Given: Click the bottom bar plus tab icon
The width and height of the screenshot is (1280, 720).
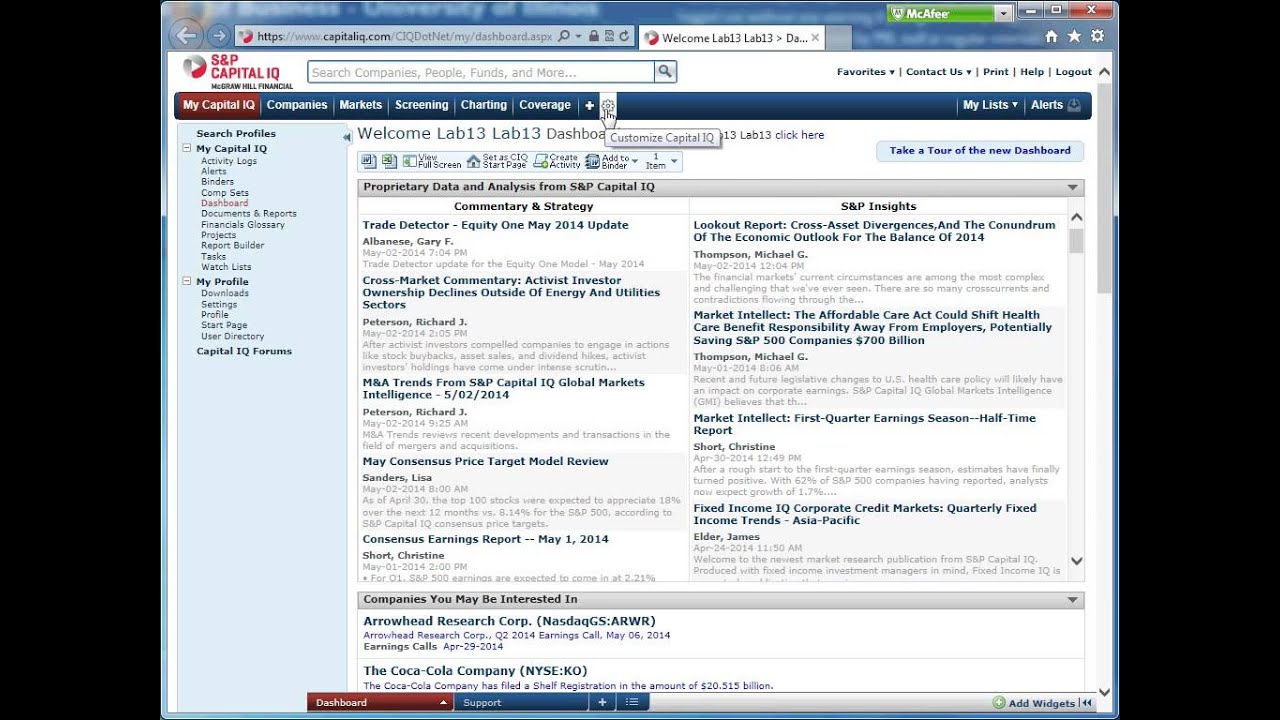Looking at the screenshot, I should pos(602,702).
